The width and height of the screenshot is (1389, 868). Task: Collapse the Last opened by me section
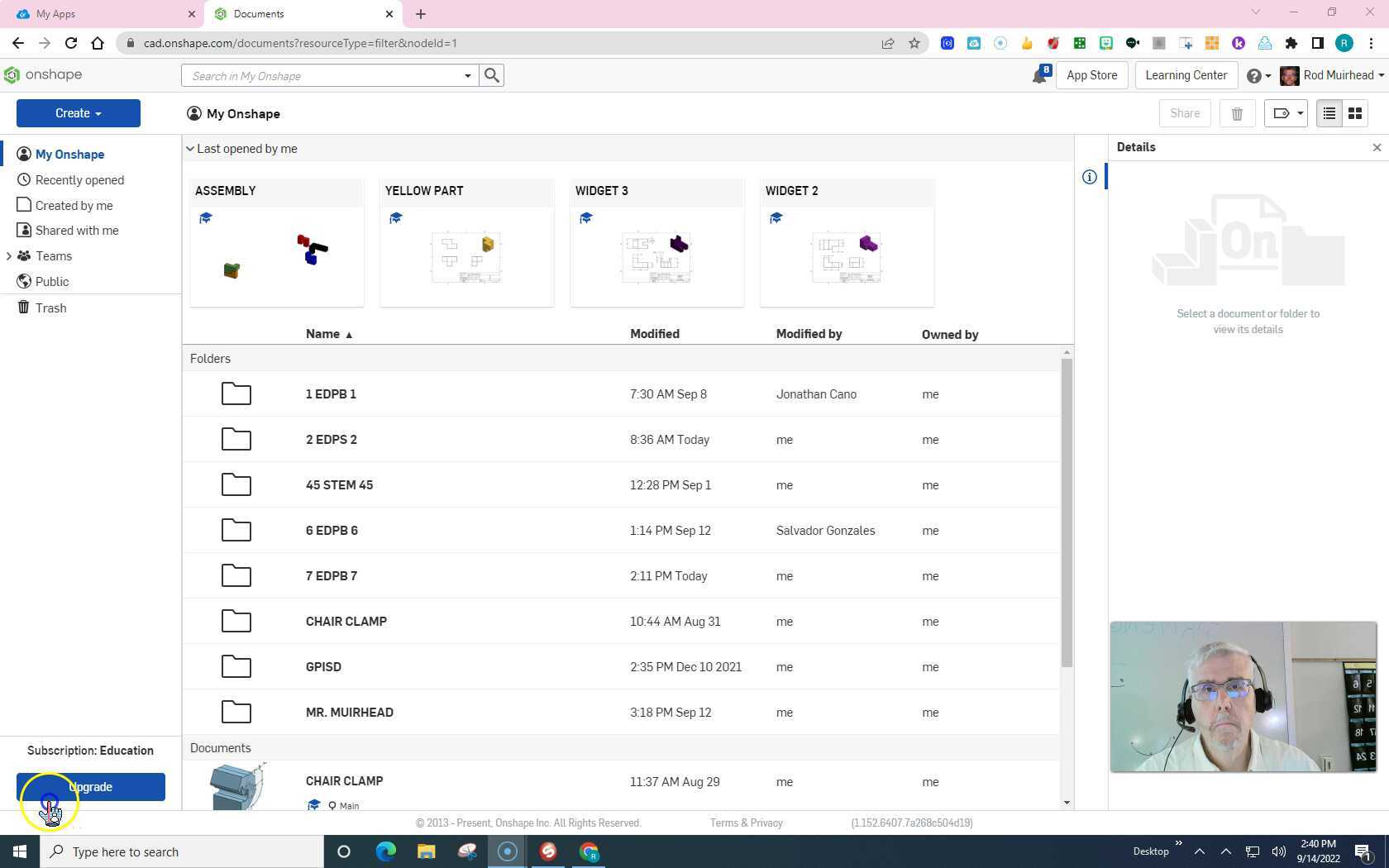click(191, 148)
